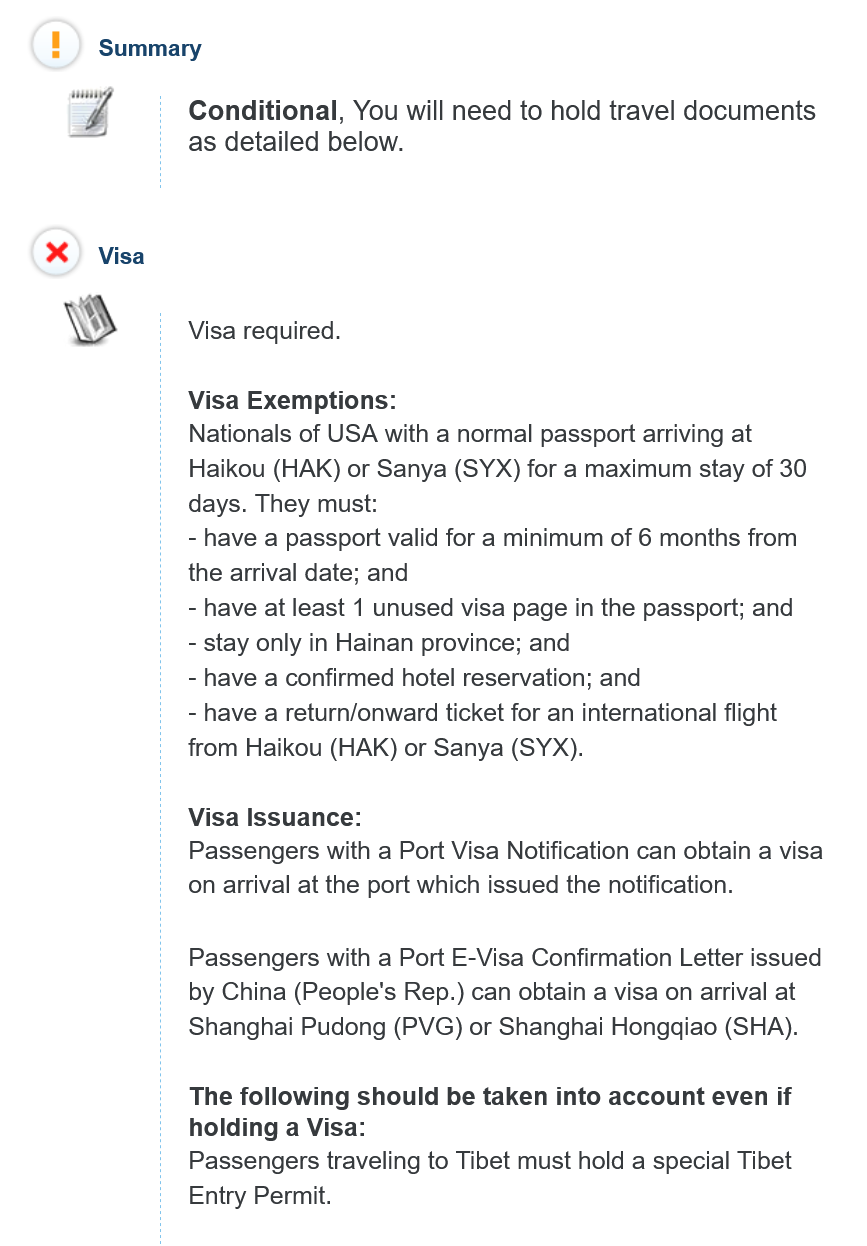Click the line mentioning maximum stay of 30
867x1246 pixels.
[x=497, y=469]
